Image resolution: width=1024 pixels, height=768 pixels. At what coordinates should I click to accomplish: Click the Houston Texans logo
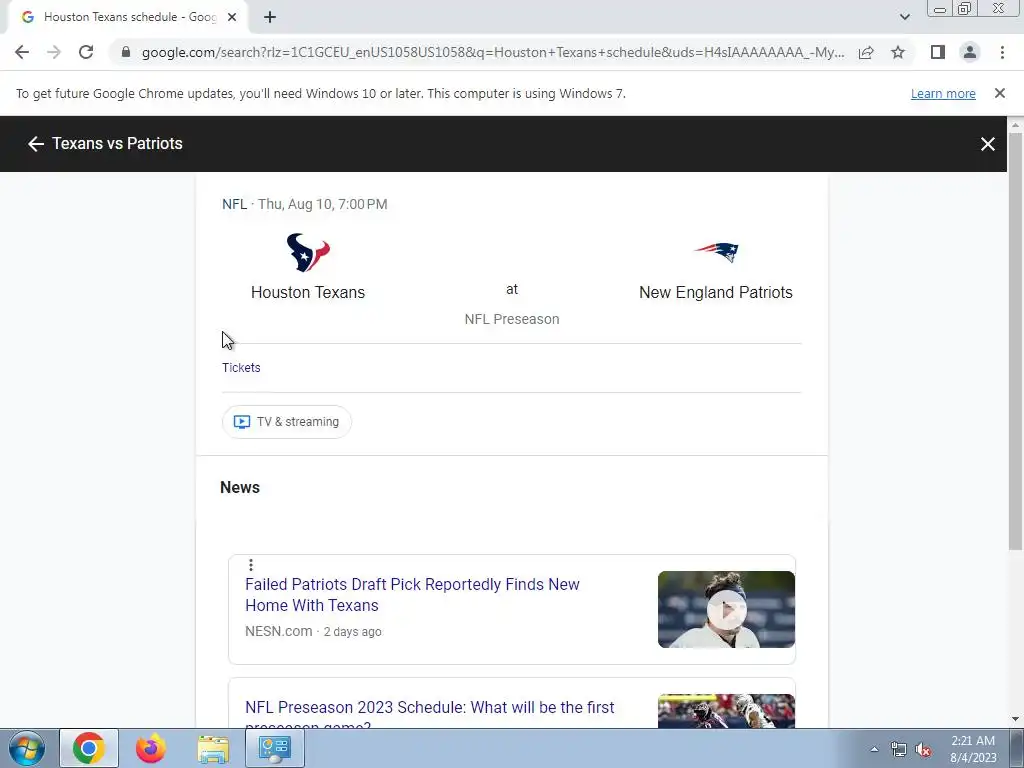tap(308, 252)
